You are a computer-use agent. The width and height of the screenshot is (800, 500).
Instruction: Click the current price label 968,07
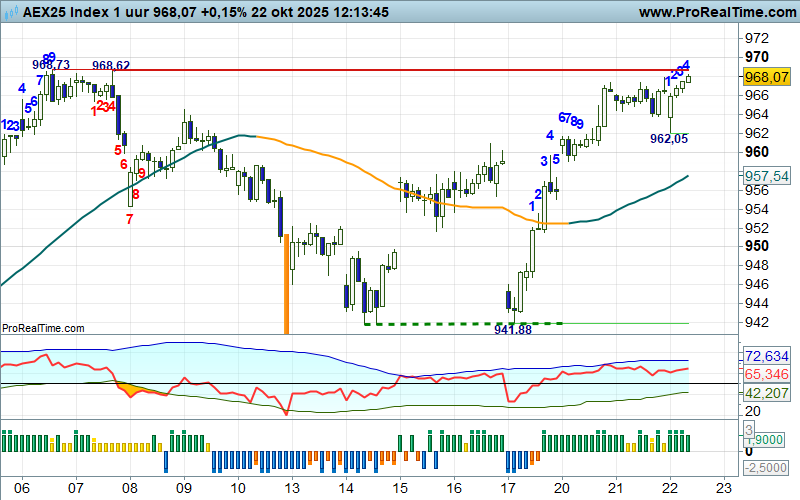[766, 77]
